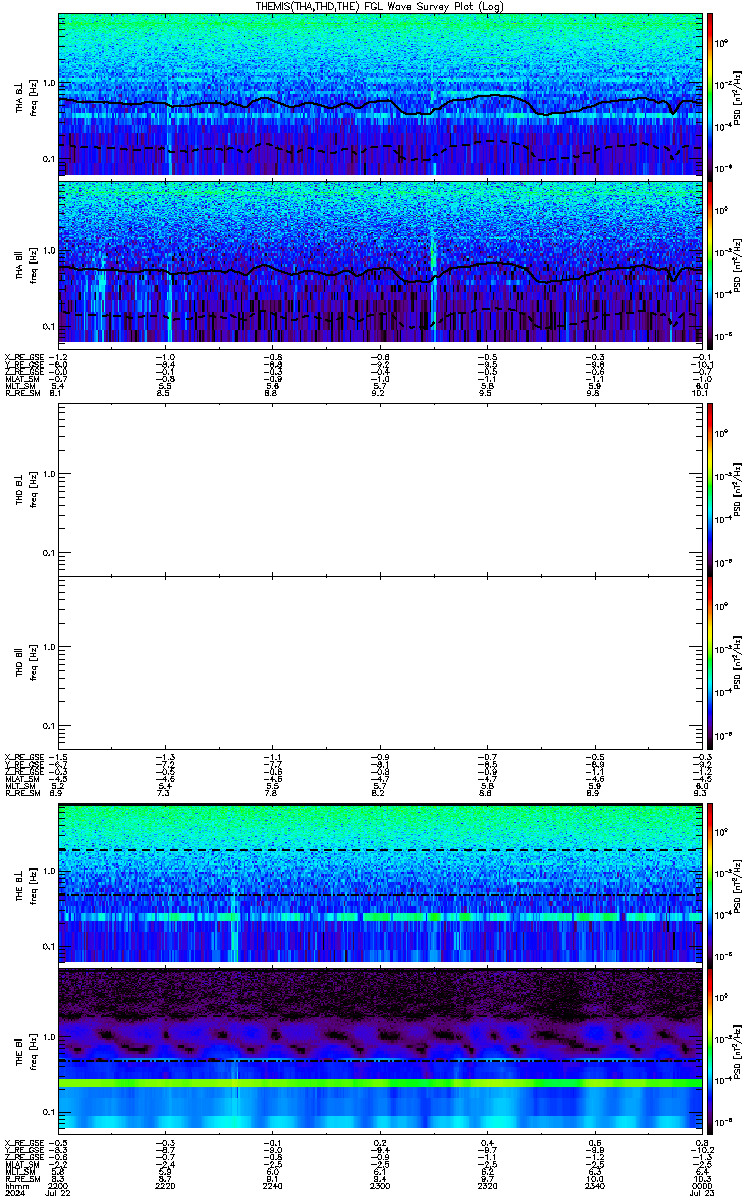The width and height of the screenshot is (750, 1200).
Task: Click the THE B-parallel freq [Hz] axis label
Action: (32, 1051)
